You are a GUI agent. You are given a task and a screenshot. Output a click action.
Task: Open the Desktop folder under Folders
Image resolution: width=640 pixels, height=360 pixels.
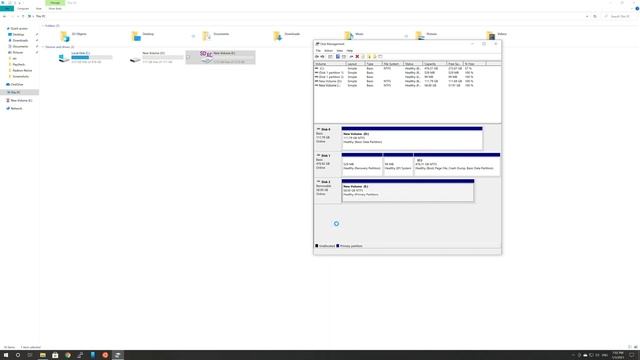click(143, 36)
